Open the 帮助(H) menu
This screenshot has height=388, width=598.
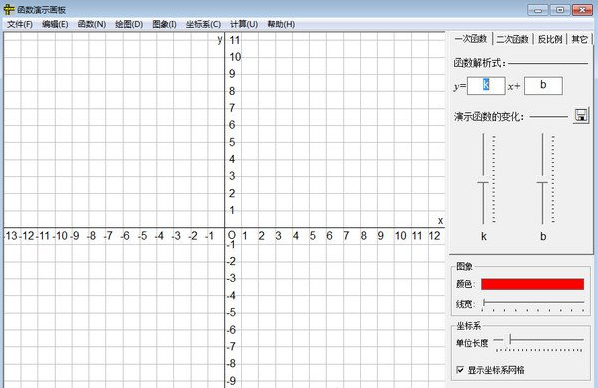click(x=281, y=24)
